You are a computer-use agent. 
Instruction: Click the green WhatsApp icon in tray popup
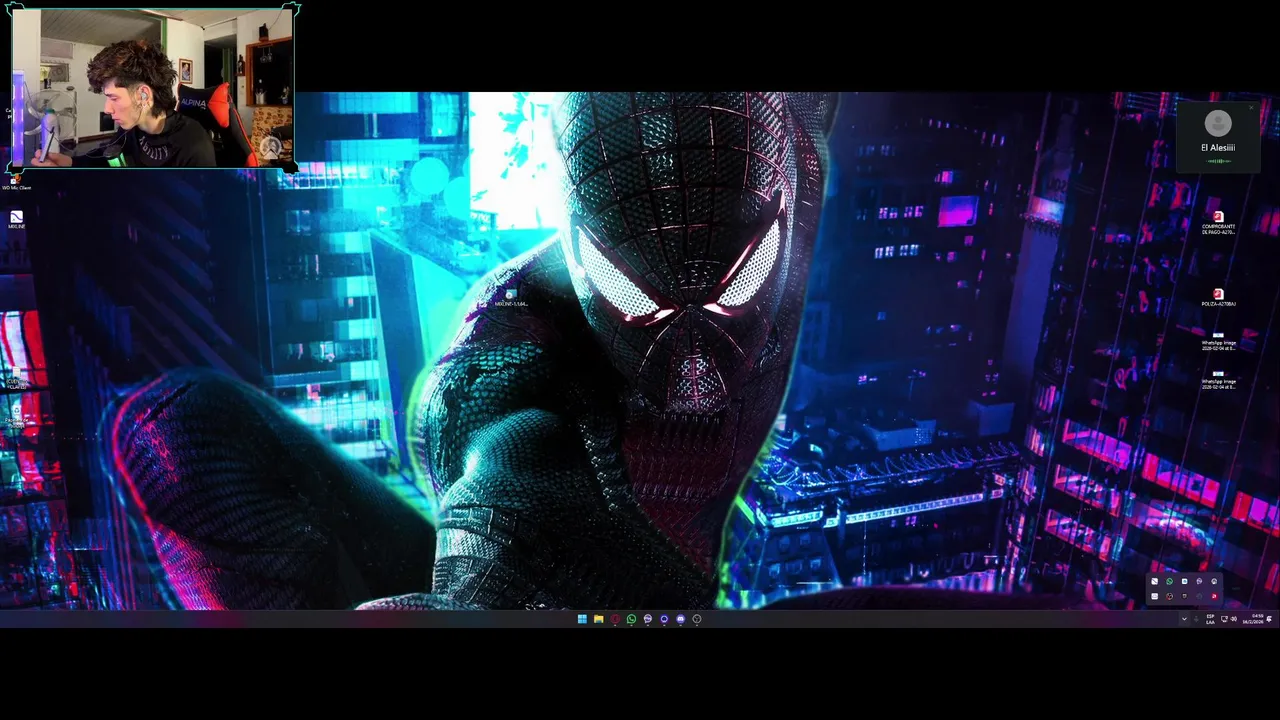coord(1169,581)
